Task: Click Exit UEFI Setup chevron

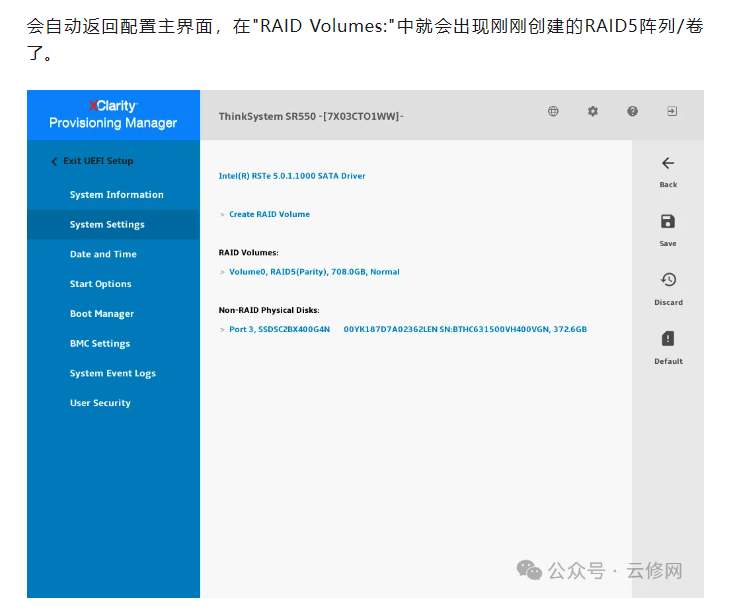Action: pos(54,161)
